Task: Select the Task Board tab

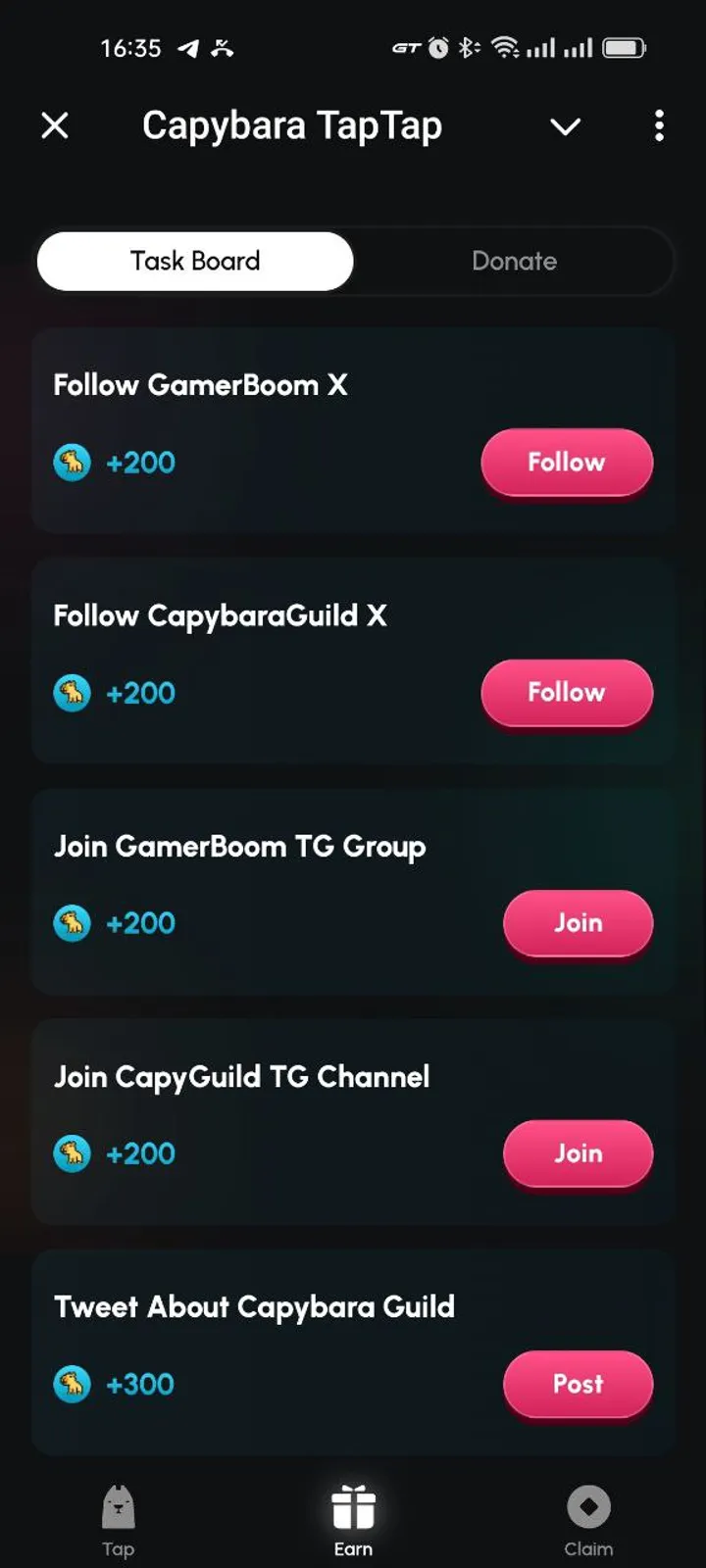Action: pos(195,261)
